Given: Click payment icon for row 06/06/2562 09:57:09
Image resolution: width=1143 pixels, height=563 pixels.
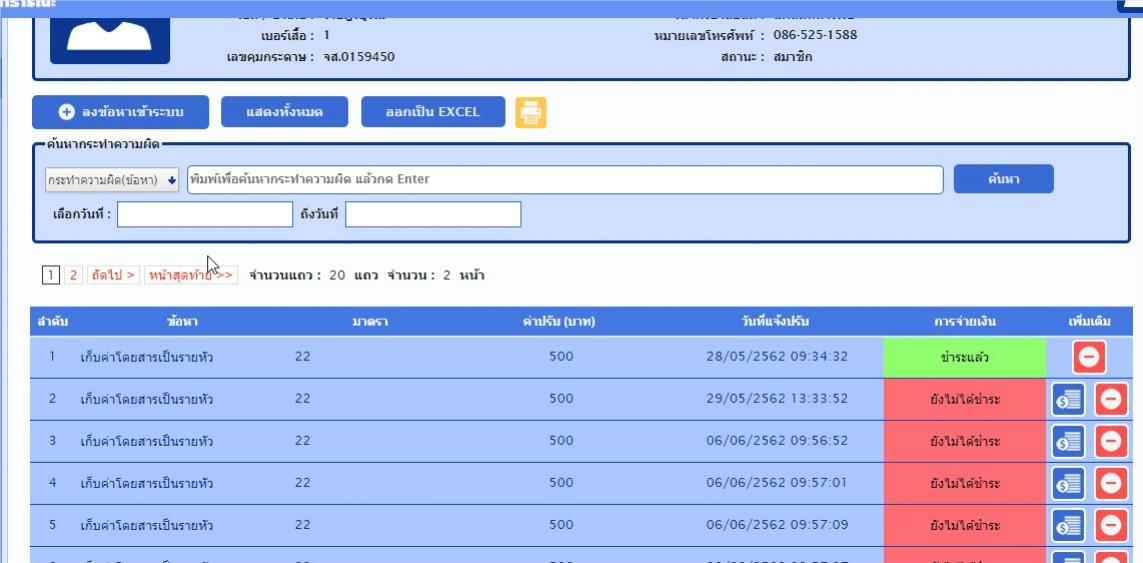Looking at the screenshot, I should pos(1068,525).
